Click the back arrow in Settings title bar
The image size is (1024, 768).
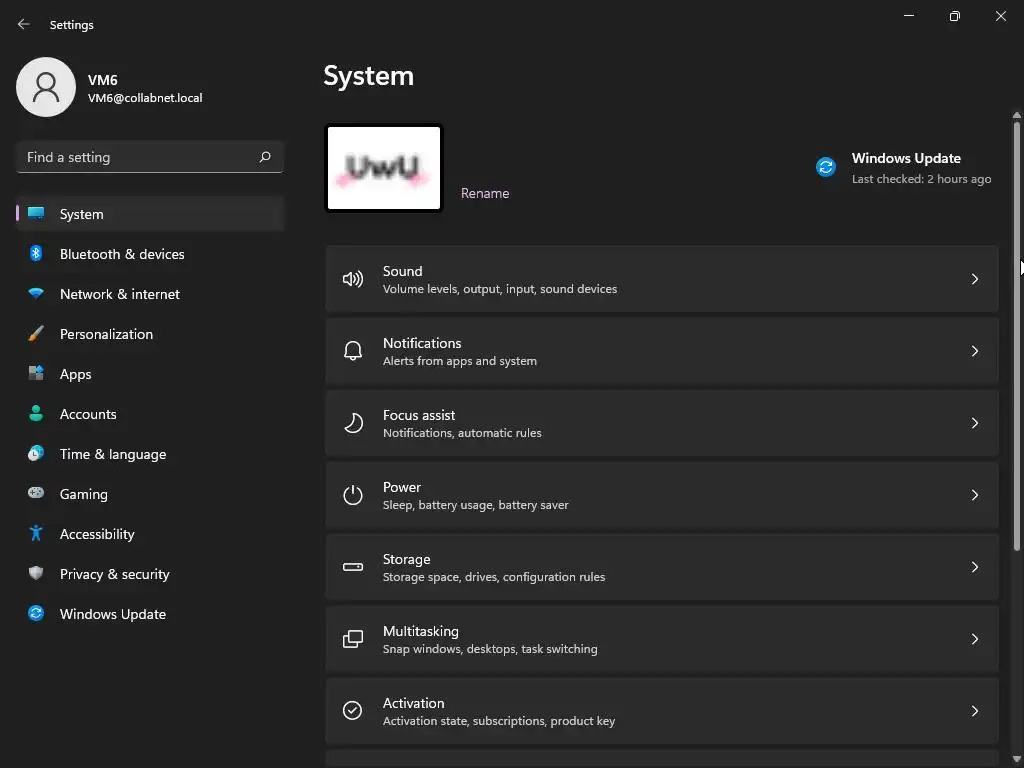click(24, 25)
